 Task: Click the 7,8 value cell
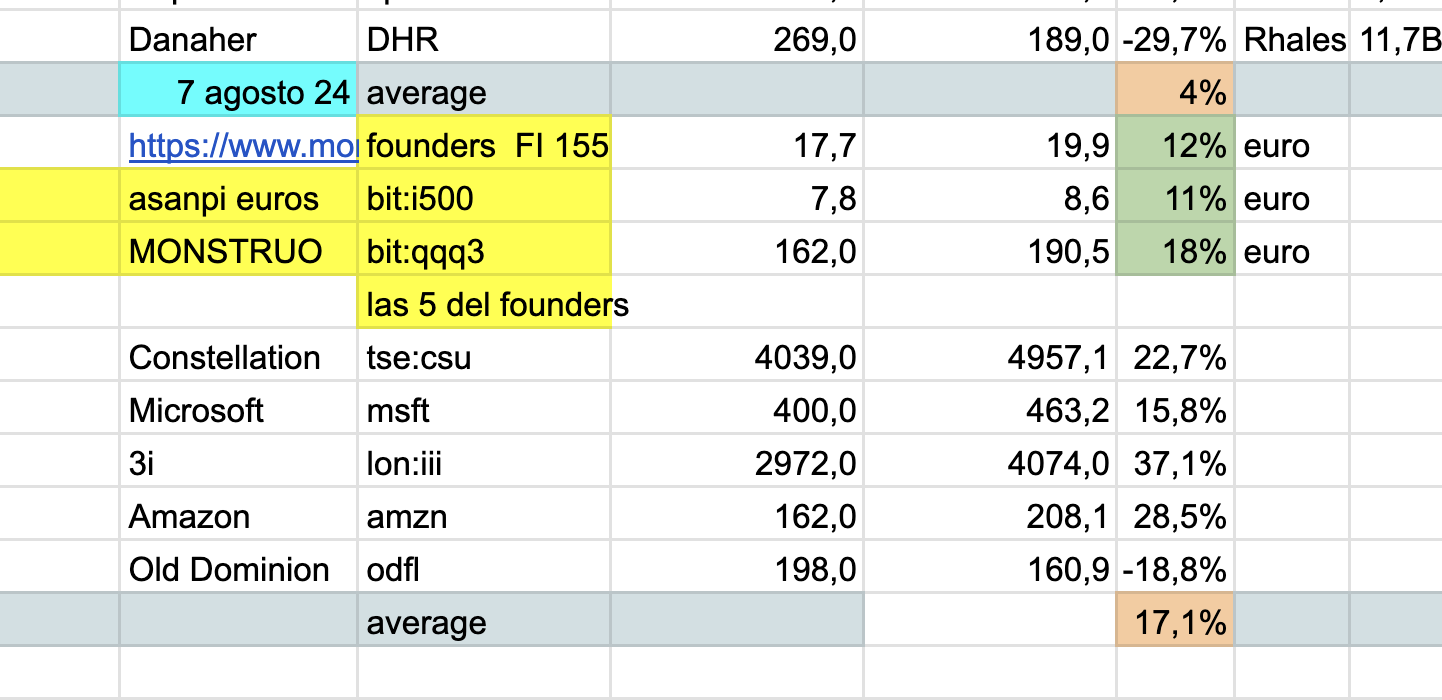737,198
